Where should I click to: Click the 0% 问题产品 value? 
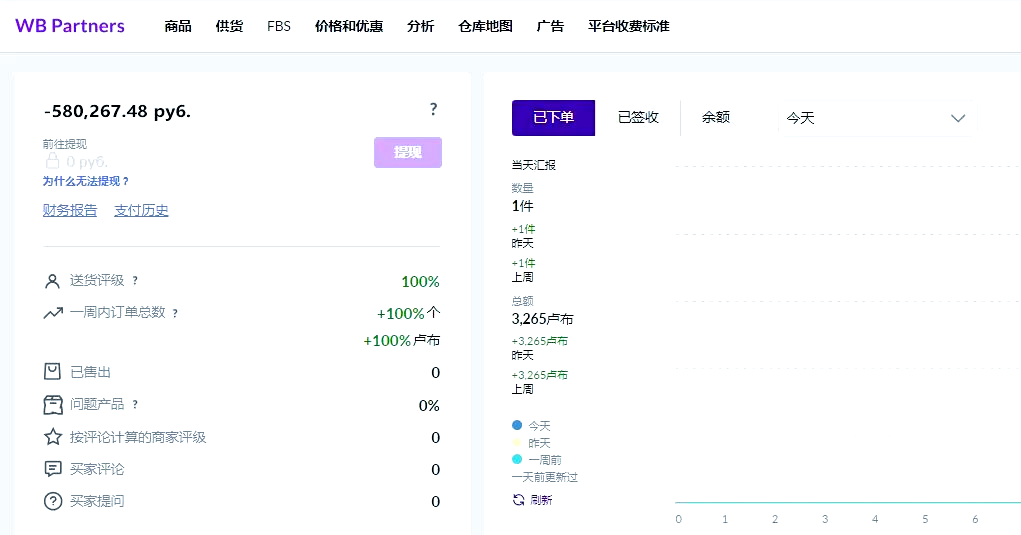(429, 405)
